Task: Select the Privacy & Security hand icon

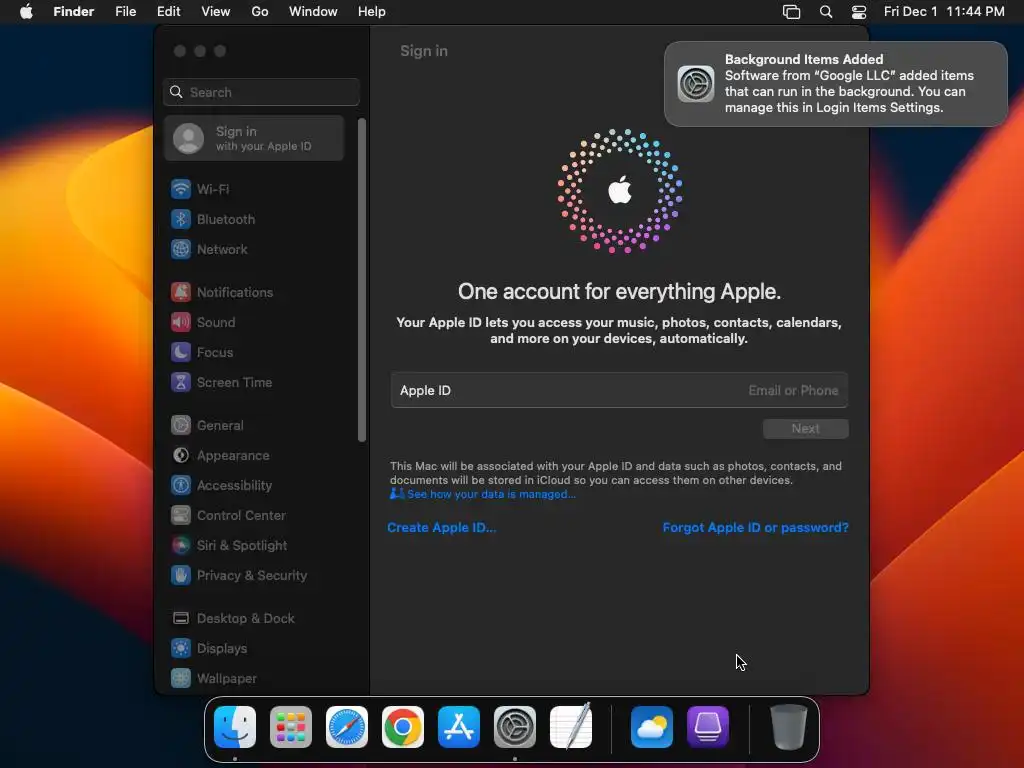Action: pyautogui.click(x=181, y=575)
